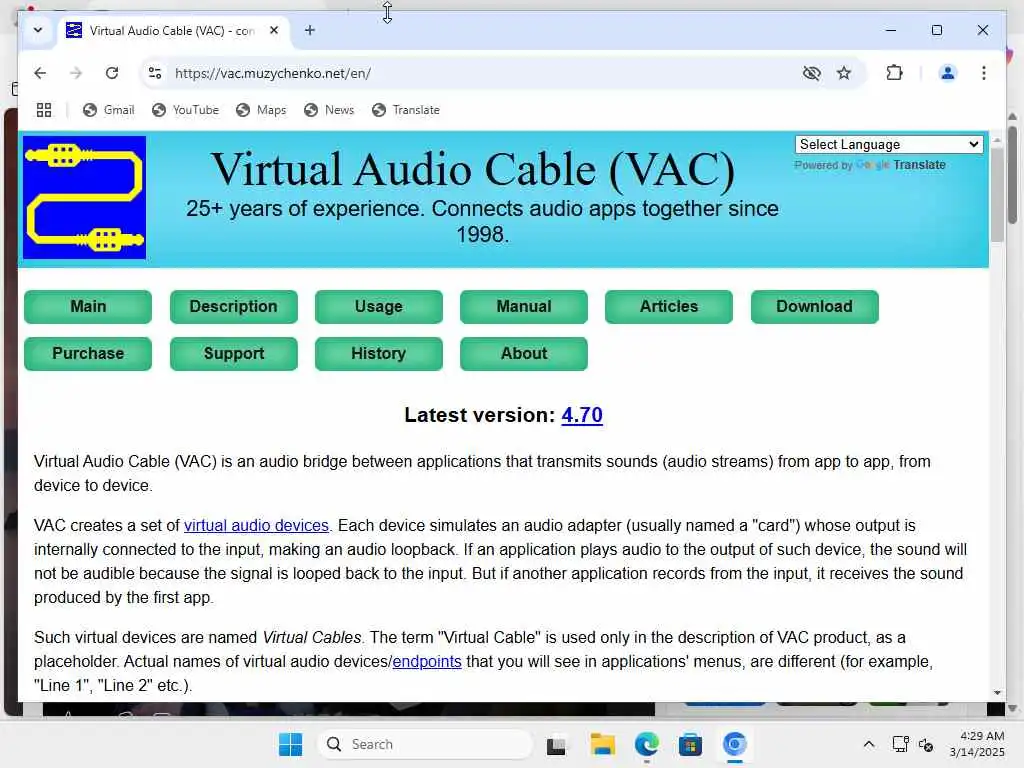The height and width of the screenshot is (768, 1024).
Task: Open the Manual page
Action: 524,306
